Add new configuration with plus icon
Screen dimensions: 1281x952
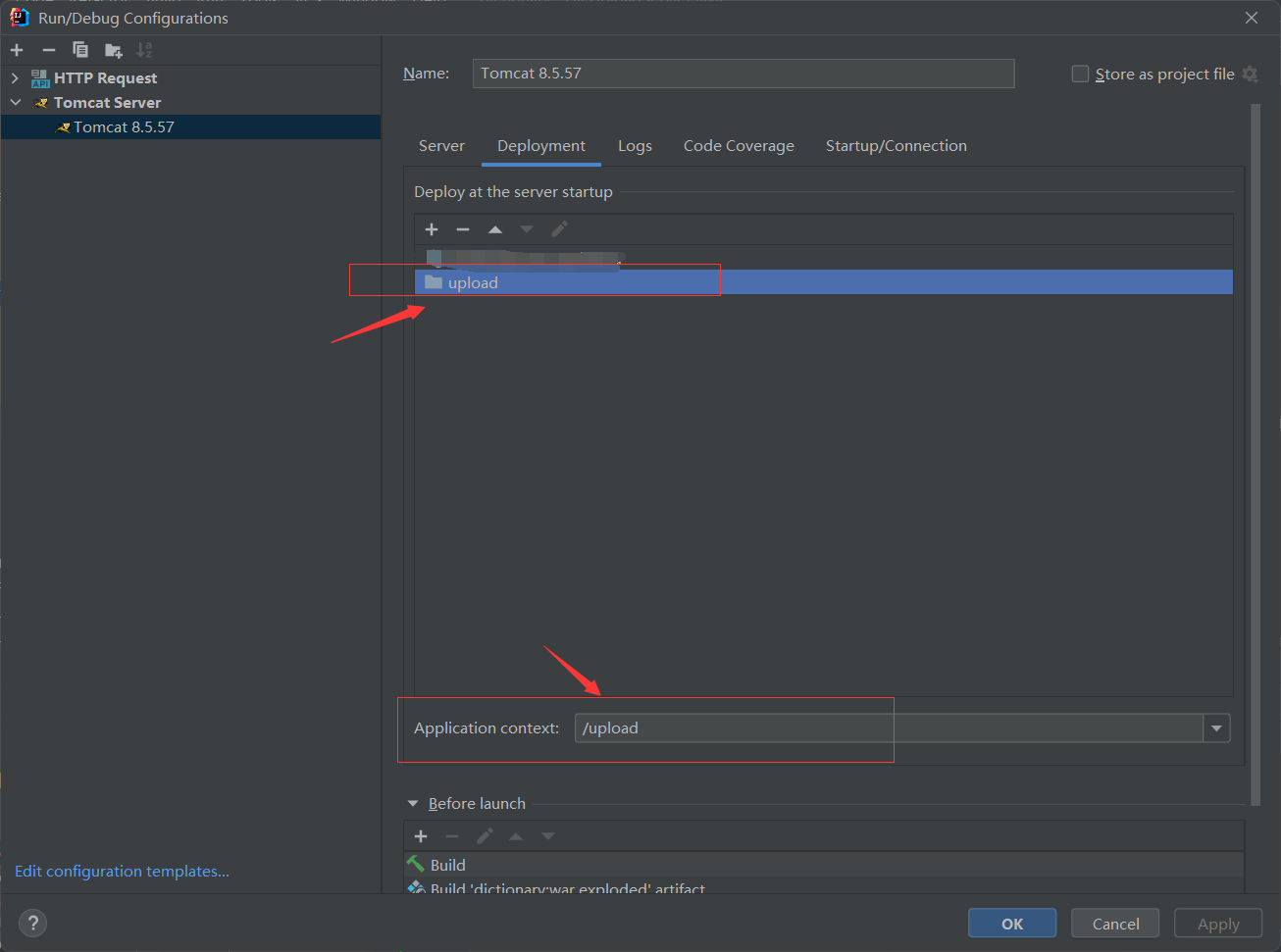(x=17, y=50)
